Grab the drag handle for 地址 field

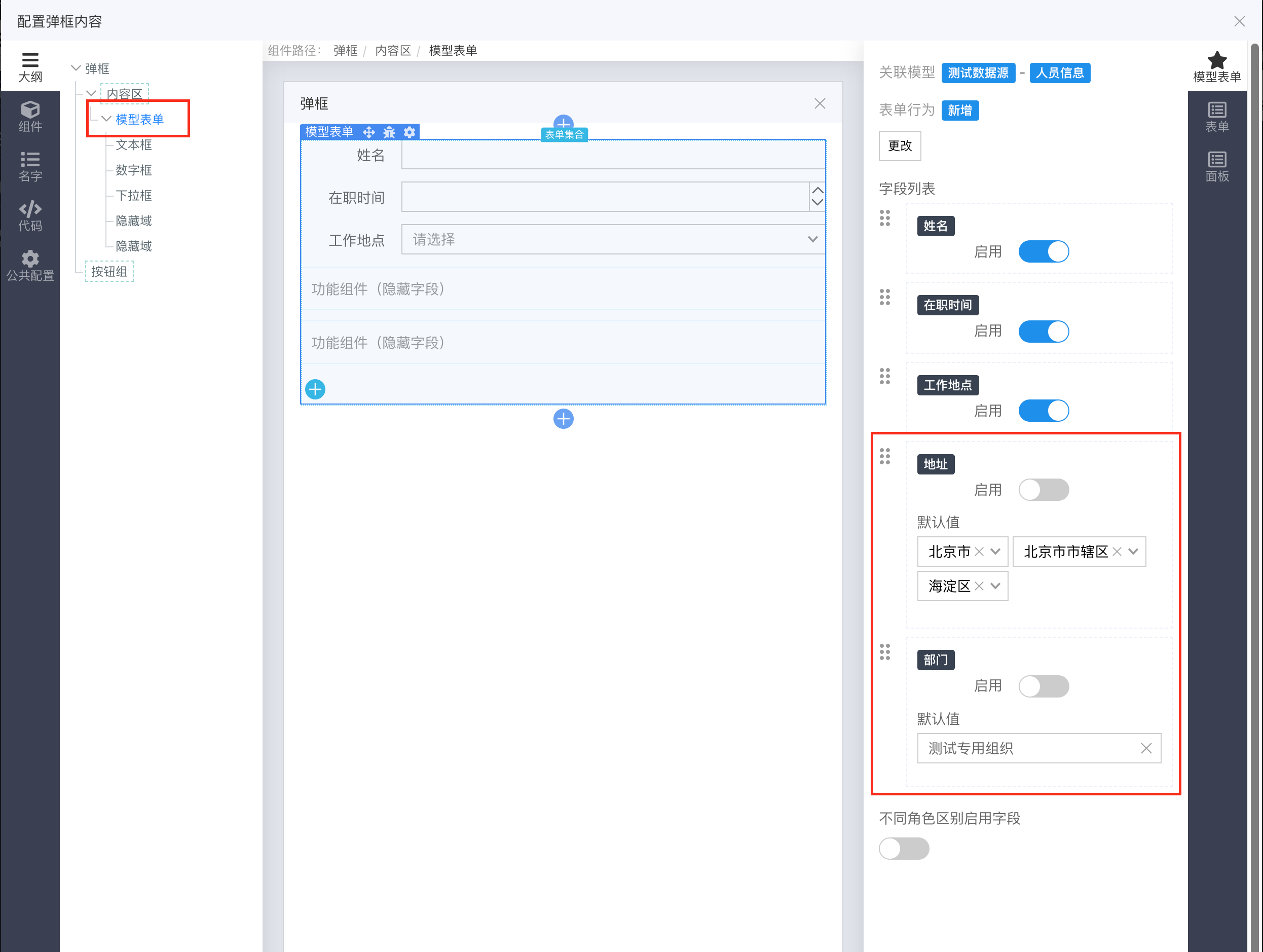click(x=885, y=456)
